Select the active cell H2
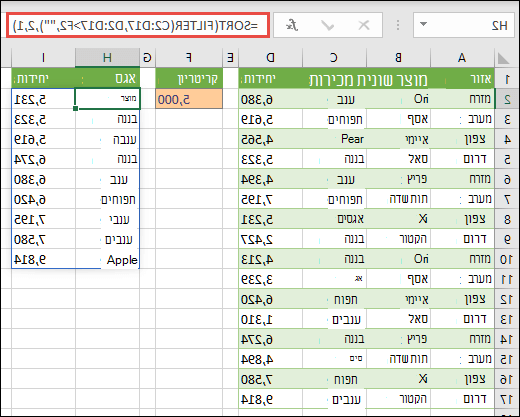520x417 pixels. click(107, 99)
